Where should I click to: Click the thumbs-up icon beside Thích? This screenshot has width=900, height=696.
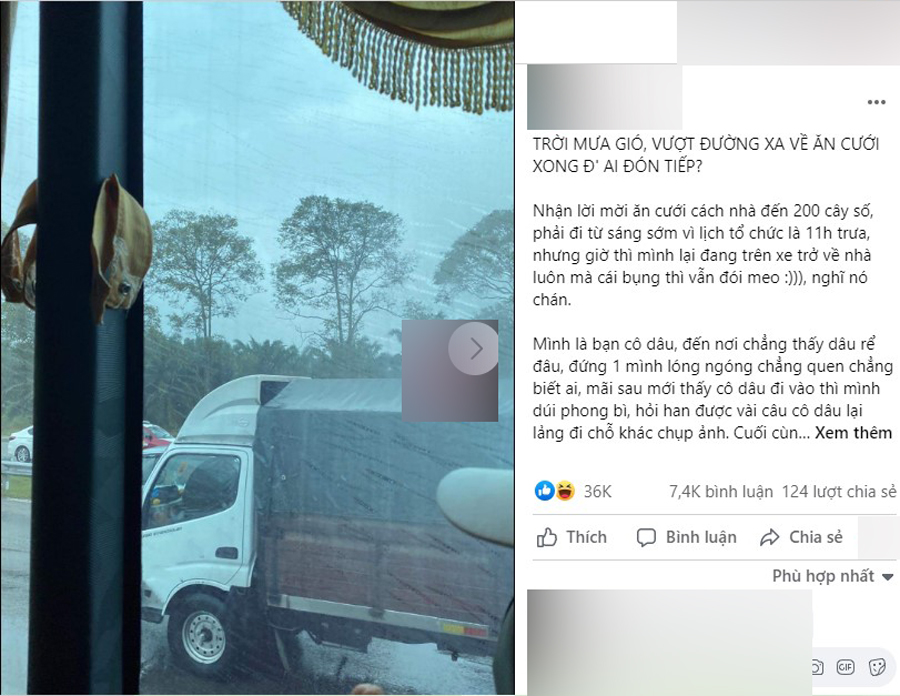click(546, 538)
